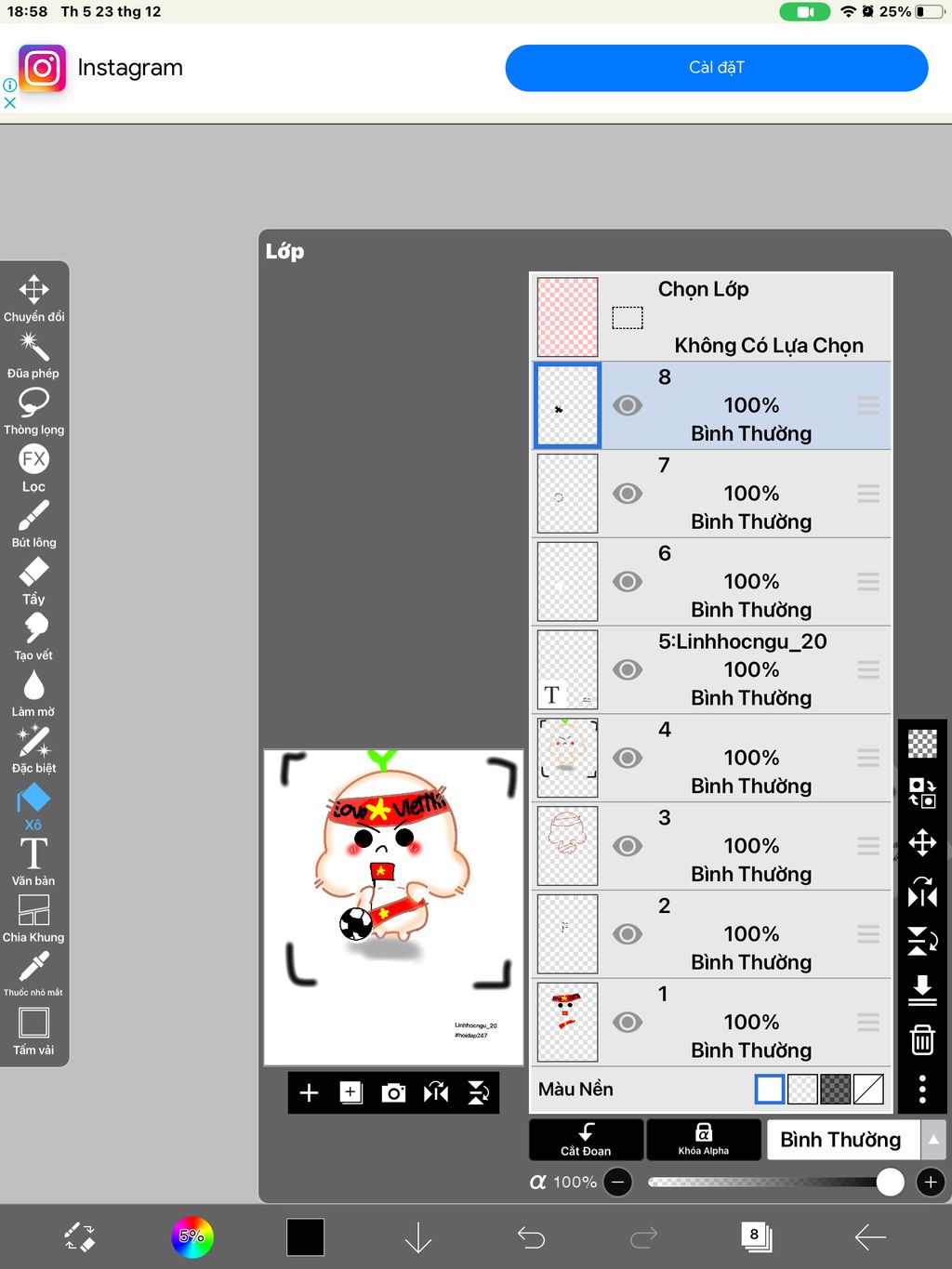Open the rainbow color wheel picker
Screen dimensions: 952x1269
tap(192, 1236)
